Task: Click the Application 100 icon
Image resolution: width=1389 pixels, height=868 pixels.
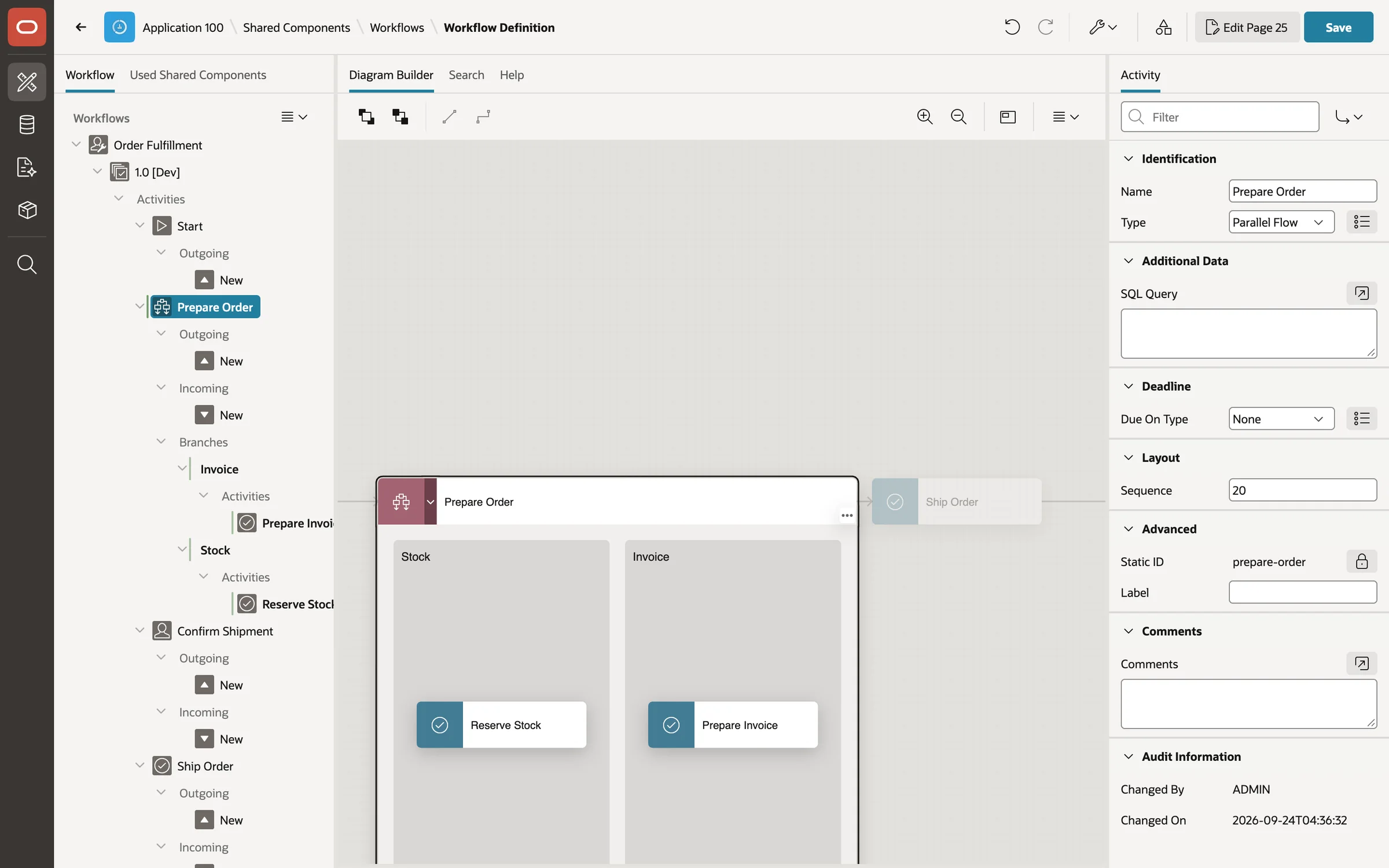Action: 119,27
